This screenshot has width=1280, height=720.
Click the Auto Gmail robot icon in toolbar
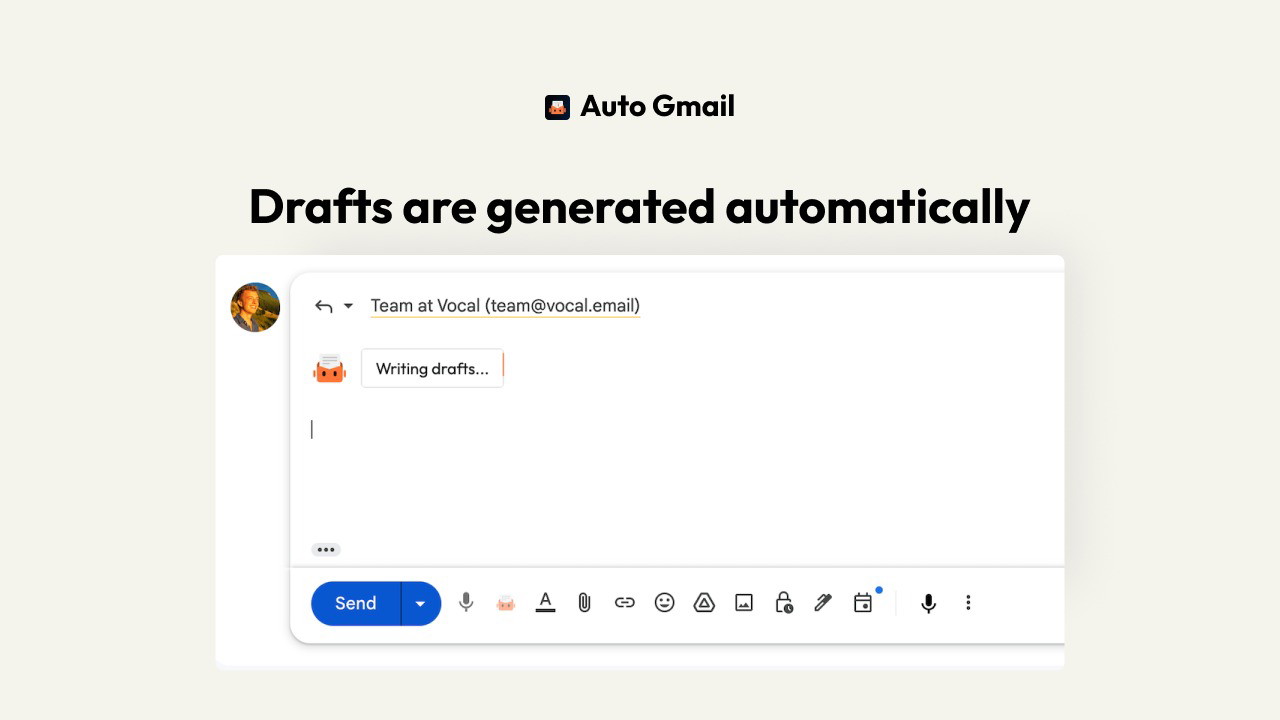pyautogui.click(x=506, y=603)
